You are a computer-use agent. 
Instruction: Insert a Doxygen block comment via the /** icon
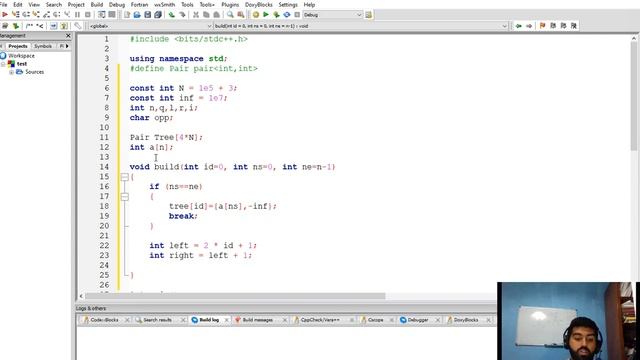pos(29,26)
